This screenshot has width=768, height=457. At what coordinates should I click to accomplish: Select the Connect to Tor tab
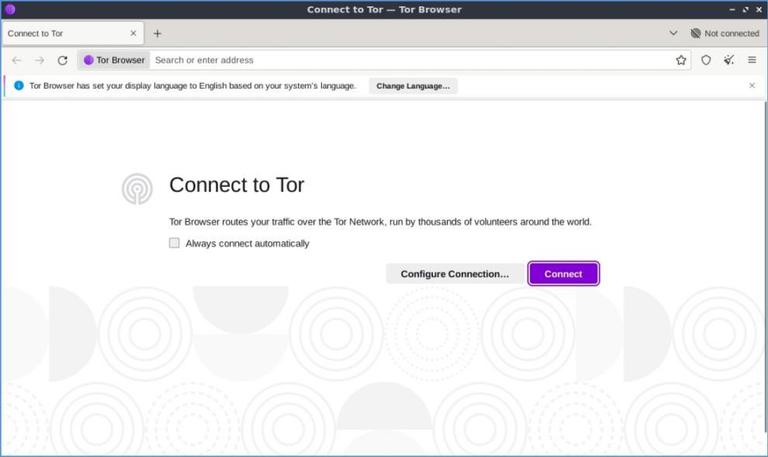(x=72, y=33)
